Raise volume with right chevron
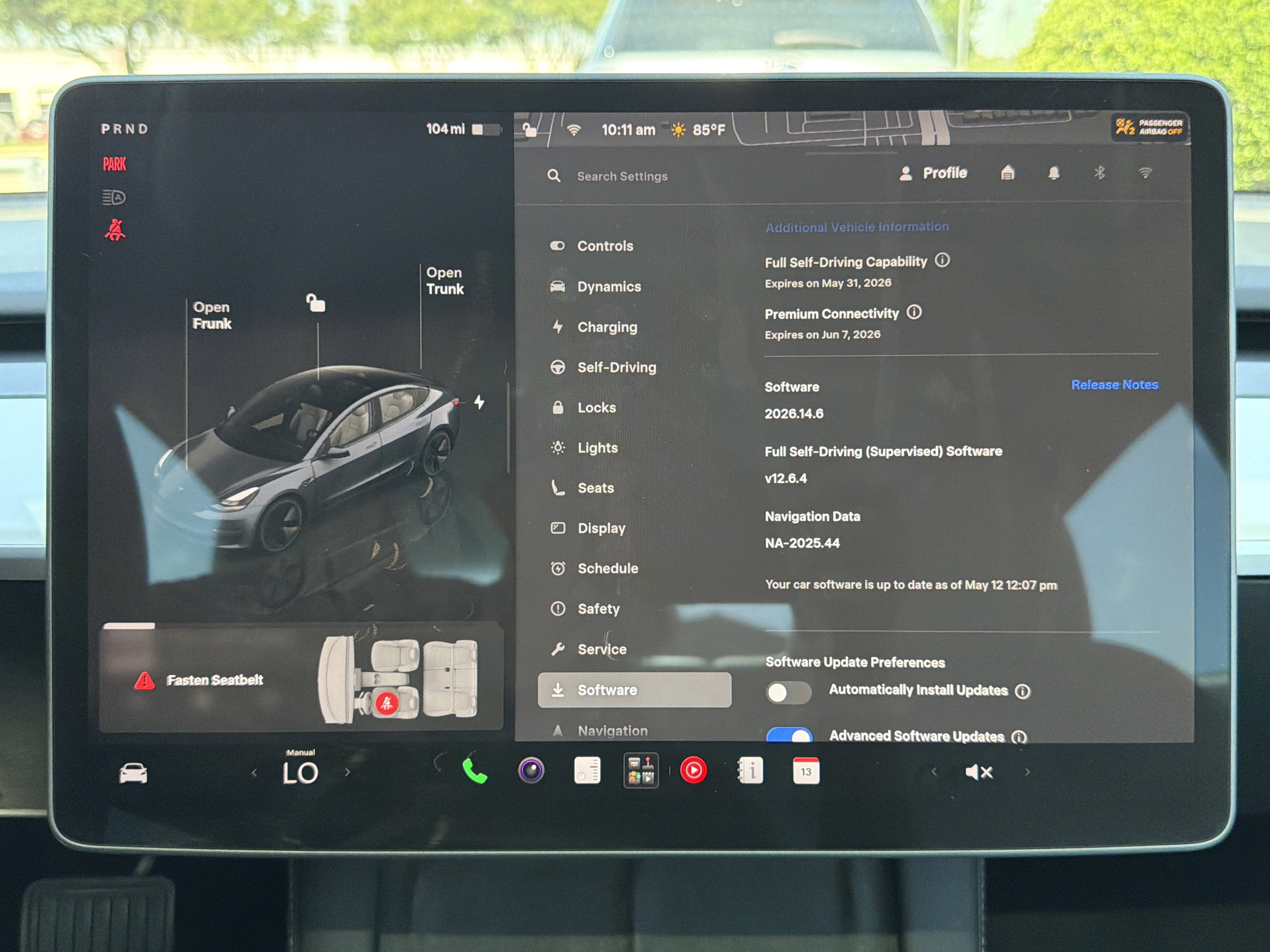 tap(1027, 772)
